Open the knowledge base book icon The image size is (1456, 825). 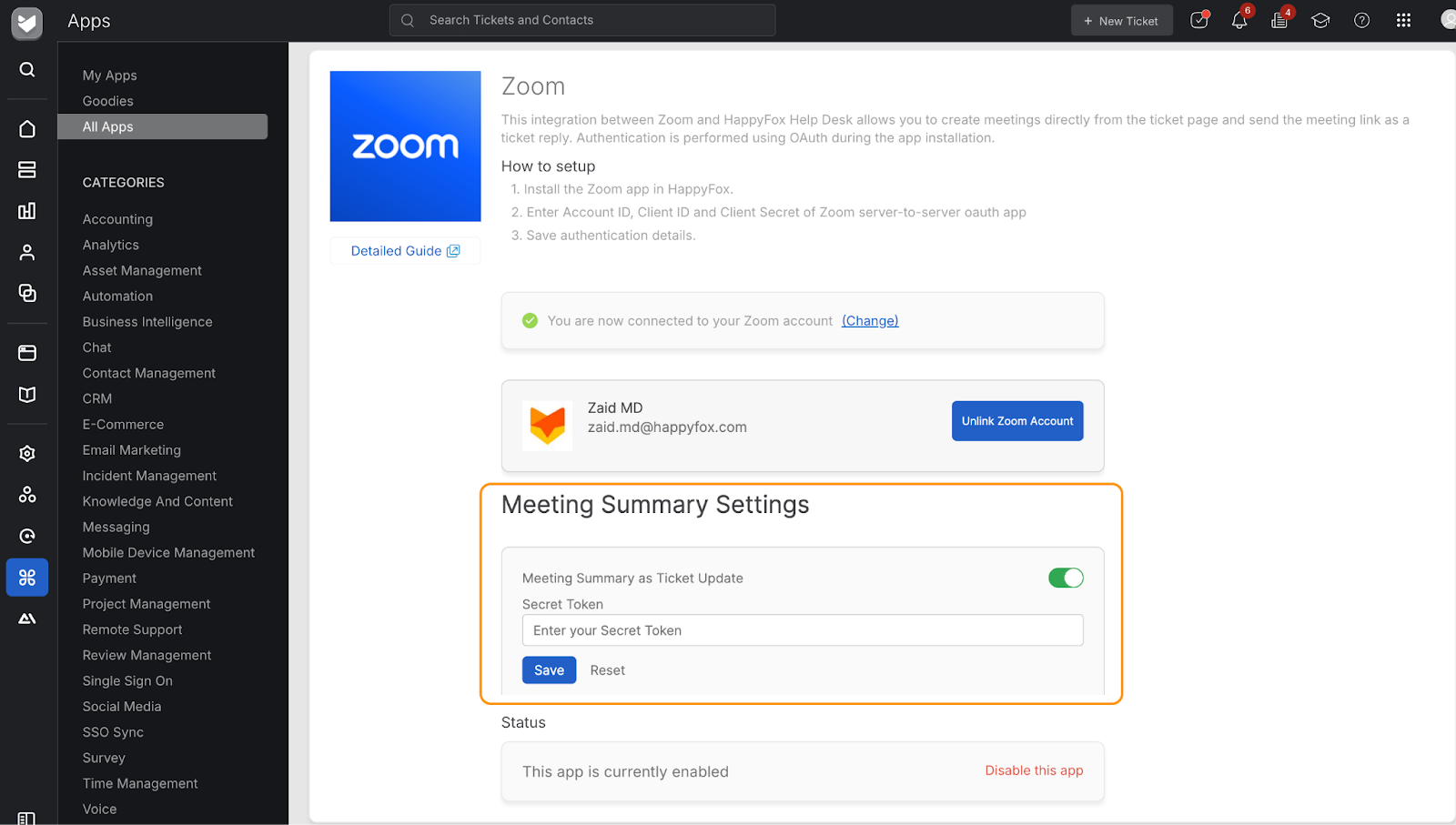point(27,394)
